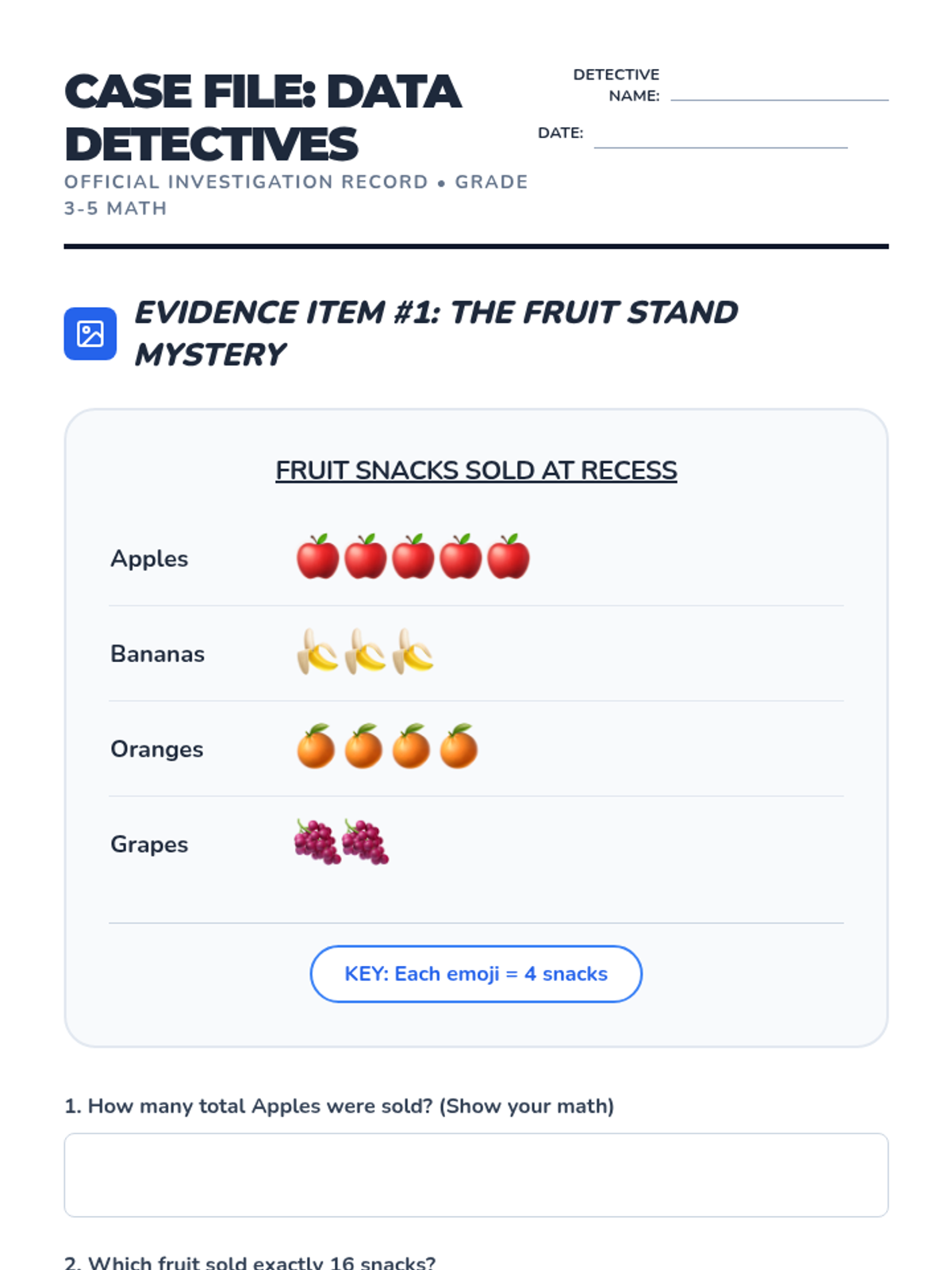This screenshot has height=1270, width=952.
Task: Select the Oranges row label
Action: click(x=156, y=749)
